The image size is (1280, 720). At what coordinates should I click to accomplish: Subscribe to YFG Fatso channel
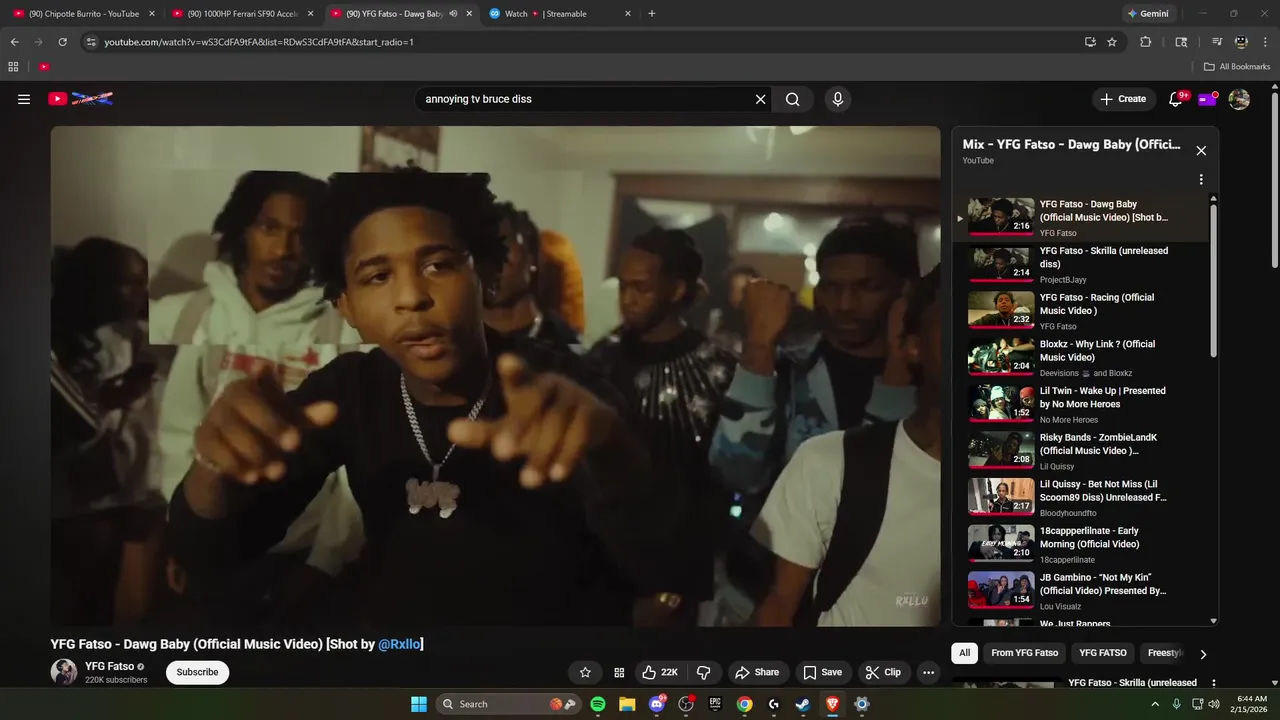click(197, 672)
